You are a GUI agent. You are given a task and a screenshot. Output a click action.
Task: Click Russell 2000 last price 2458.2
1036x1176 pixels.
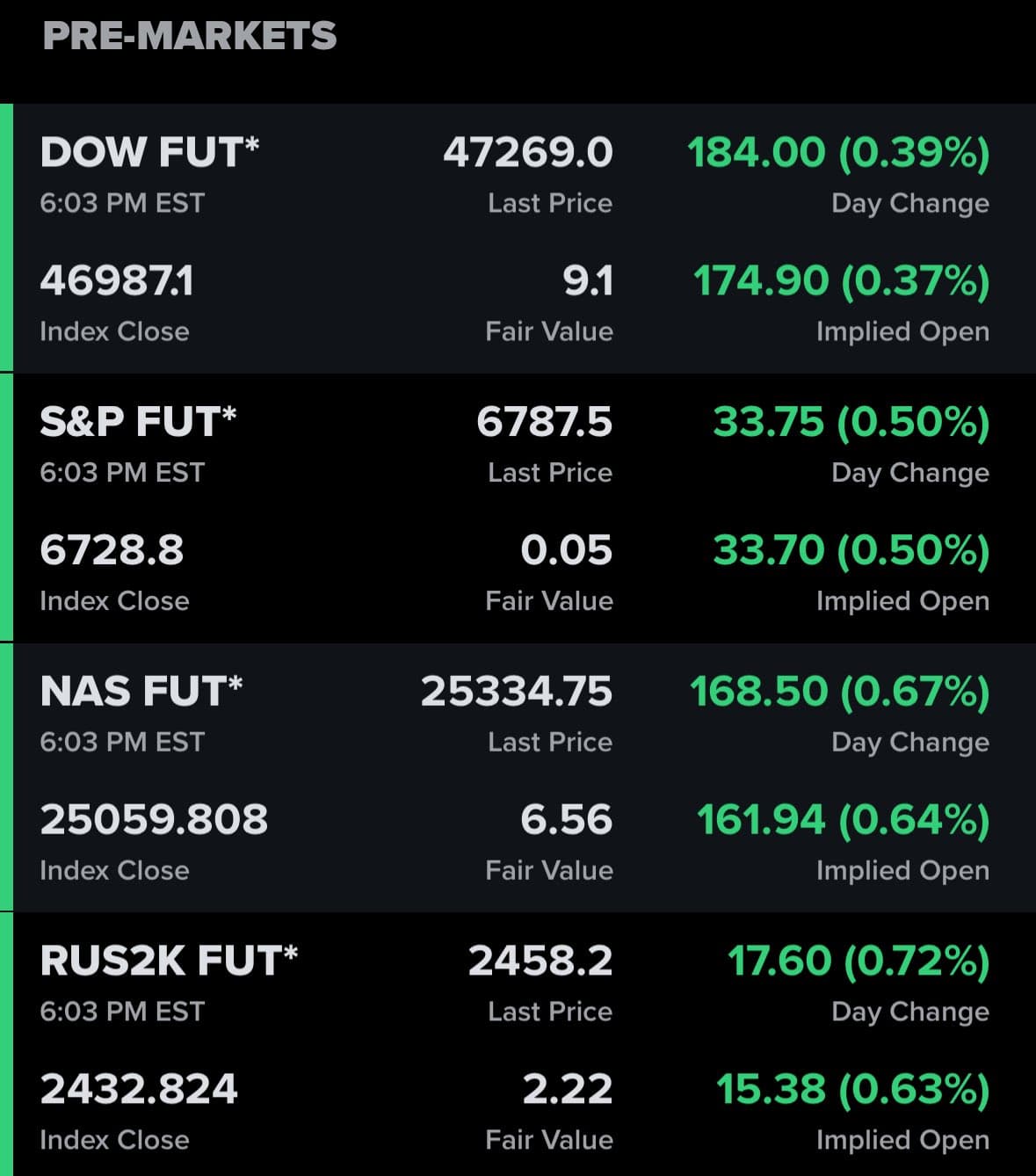(540, 960)
